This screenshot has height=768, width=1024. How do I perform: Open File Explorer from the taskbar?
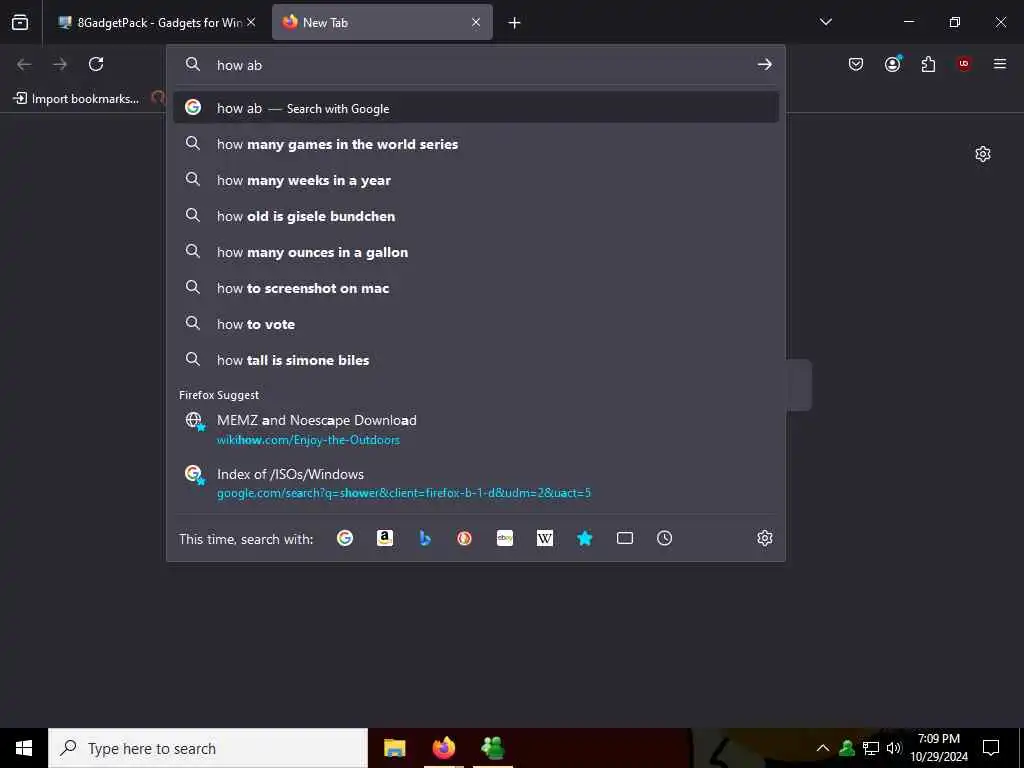coord(394,748)
